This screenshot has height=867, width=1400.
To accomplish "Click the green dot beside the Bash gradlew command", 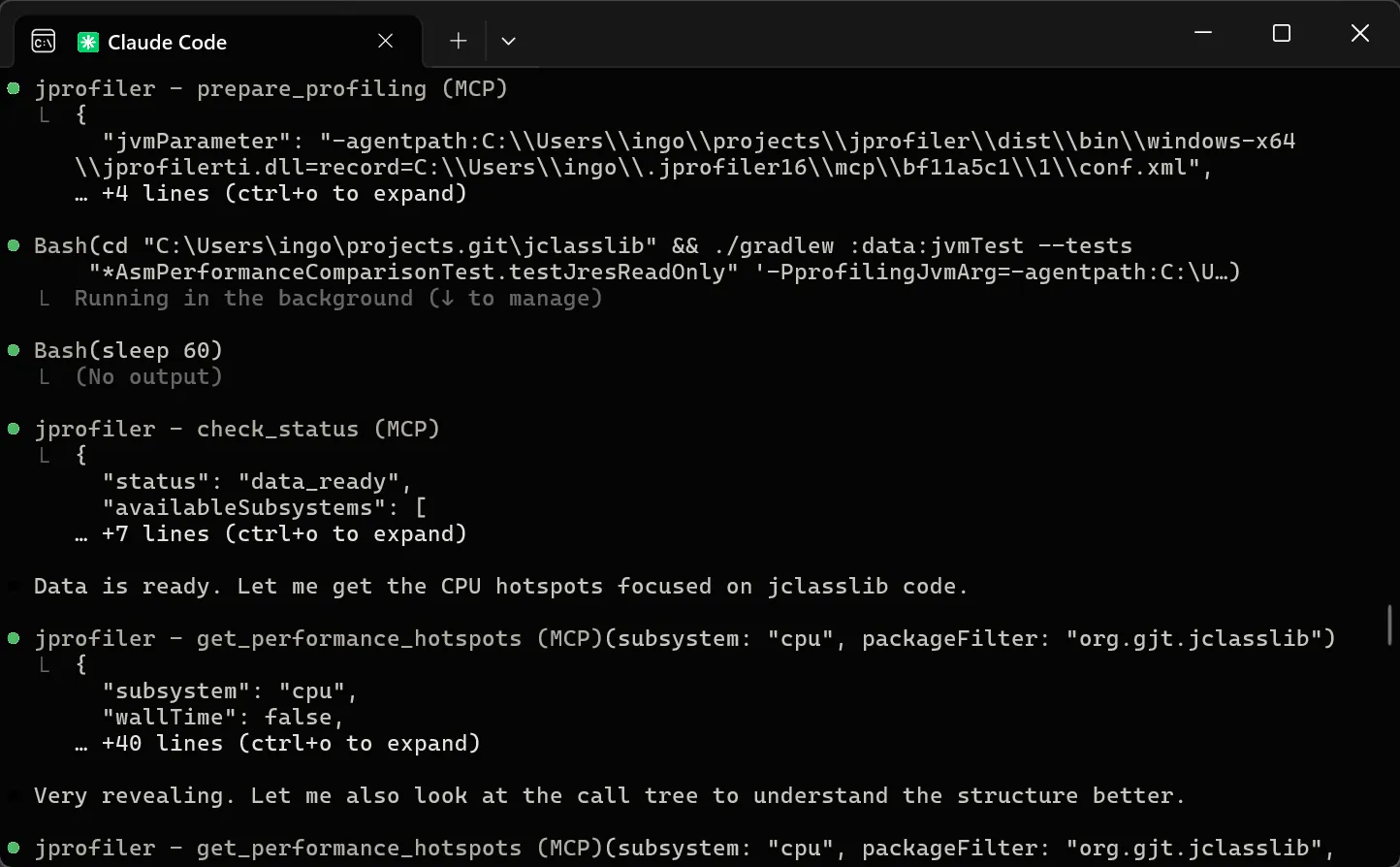I will click(x=14, y=244).
